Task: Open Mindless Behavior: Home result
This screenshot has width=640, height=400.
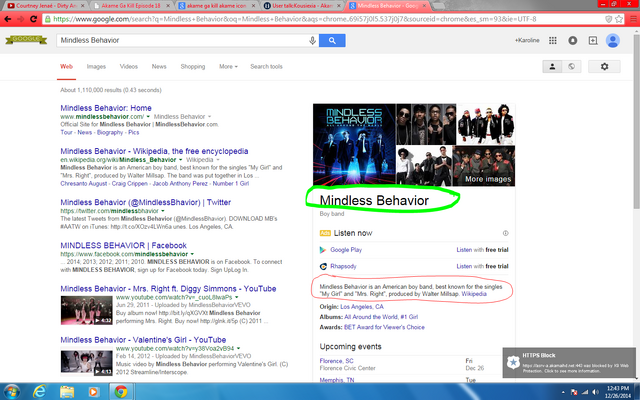Action: [106, 108]
